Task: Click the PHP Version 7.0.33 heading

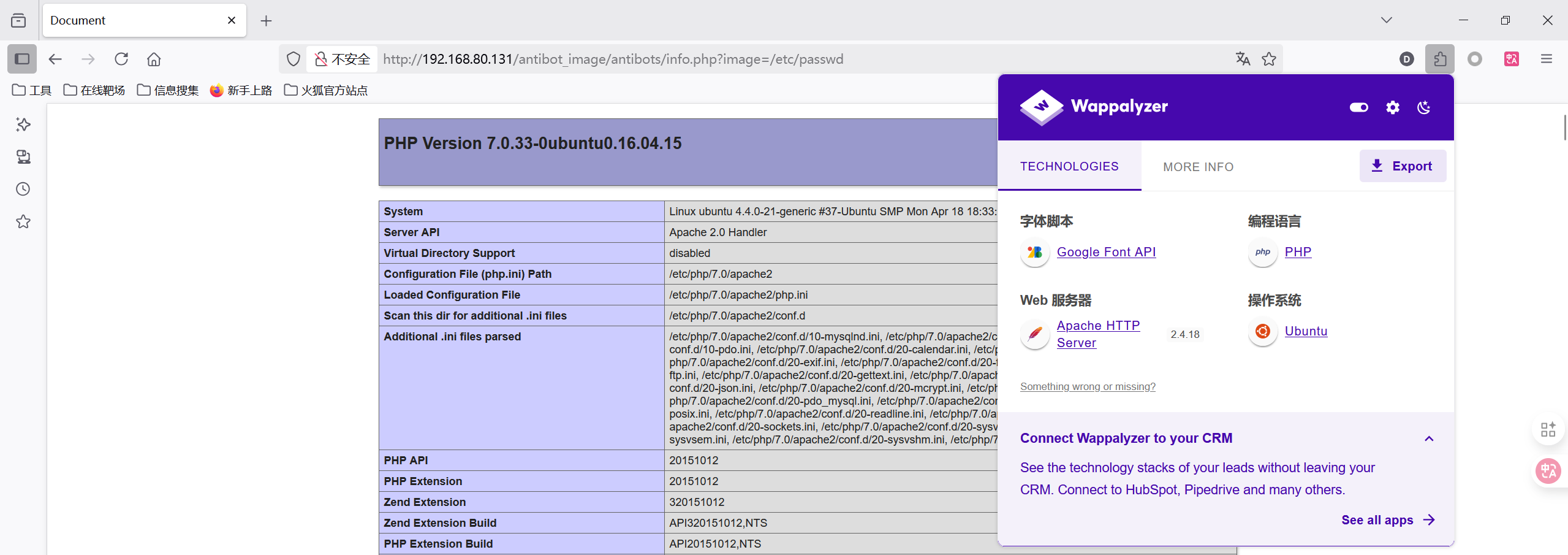Action: tap(532, 144)
